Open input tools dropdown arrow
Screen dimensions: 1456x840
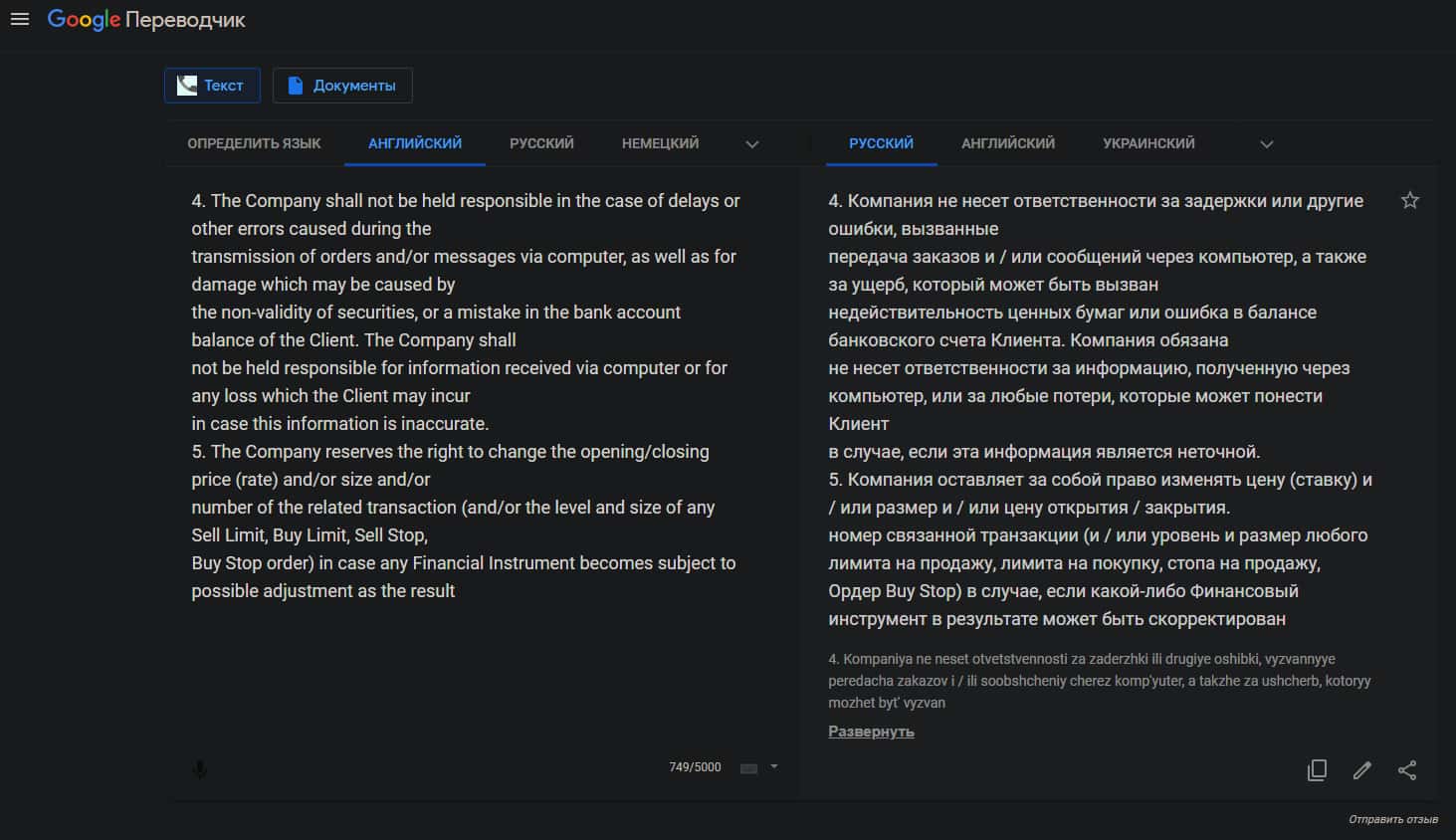click(x=774, y=766)
